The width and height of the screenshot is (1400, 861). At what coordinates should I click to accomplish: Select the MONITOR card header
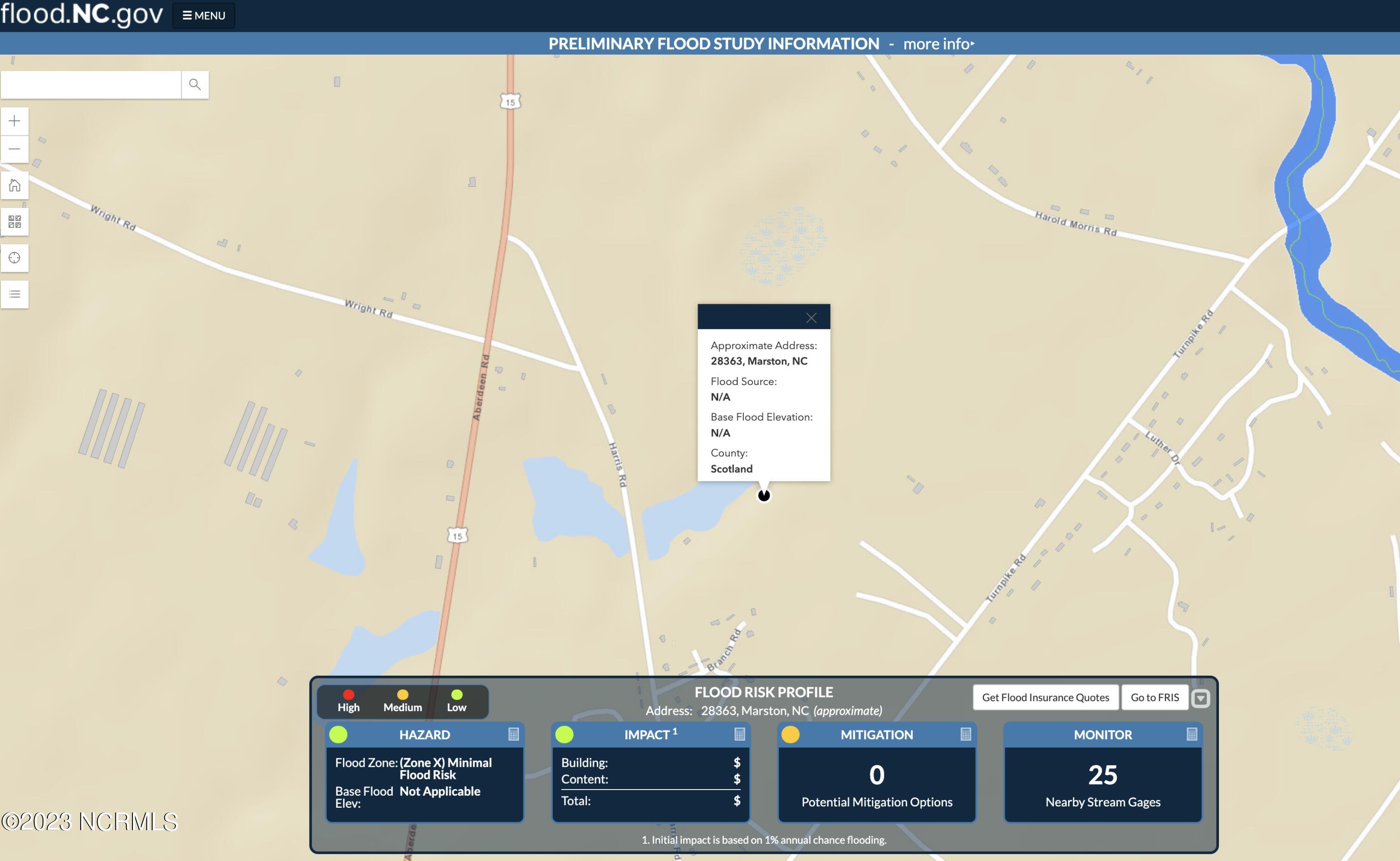pos(1103,735)
